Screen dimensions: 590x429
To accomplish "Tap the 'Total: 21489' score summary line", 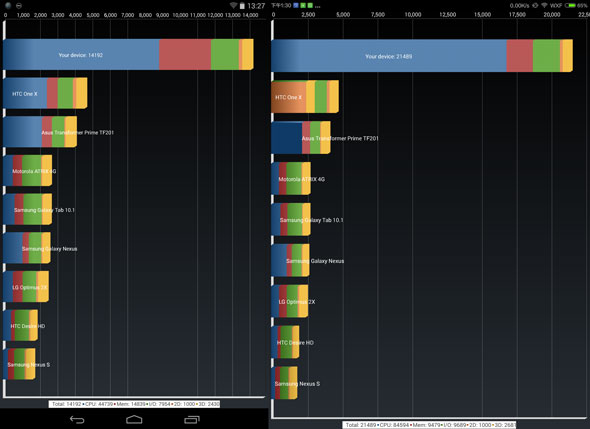I will click(429, 425).
